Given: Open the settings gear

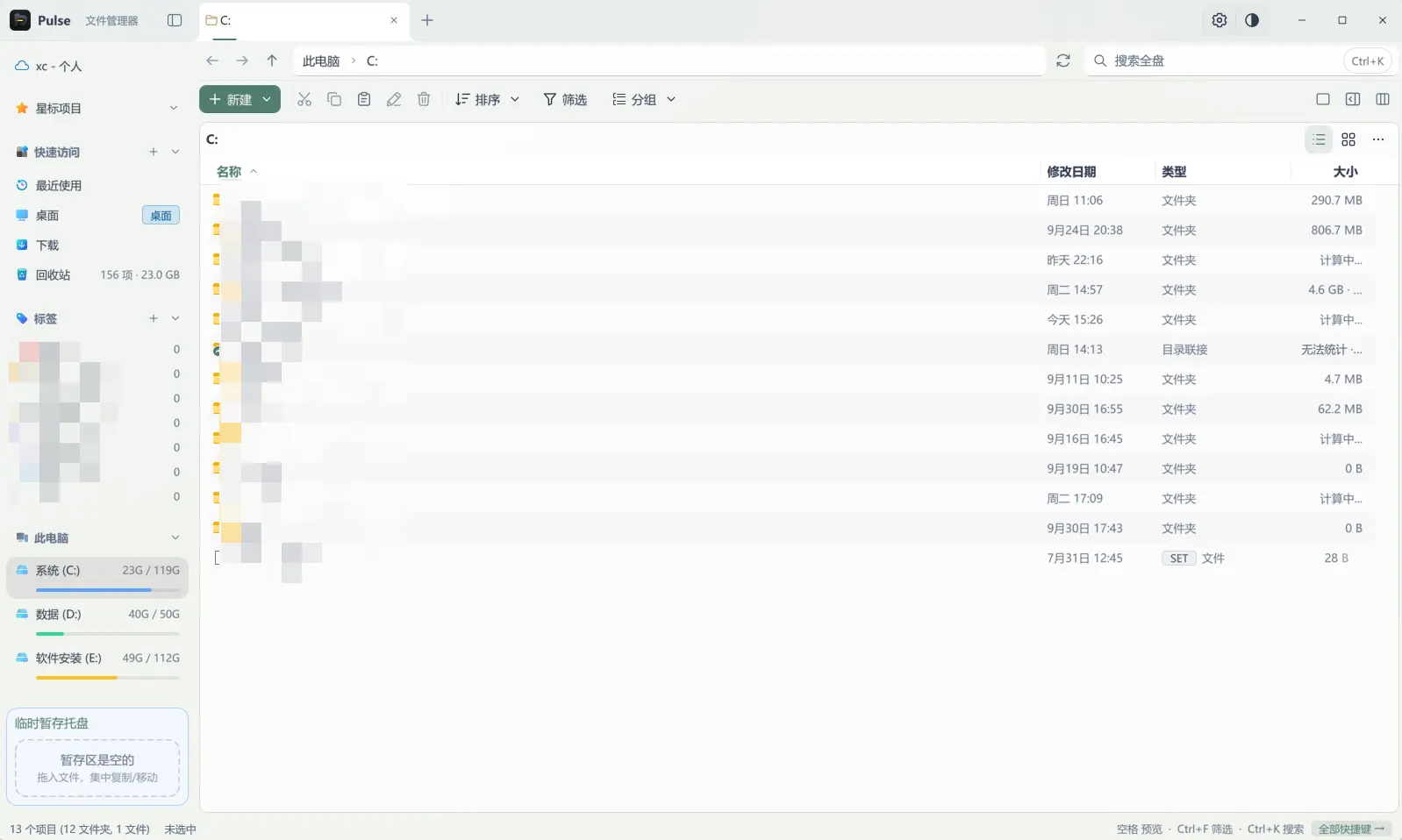Looking at the screenshot, I should [1220, 20].
